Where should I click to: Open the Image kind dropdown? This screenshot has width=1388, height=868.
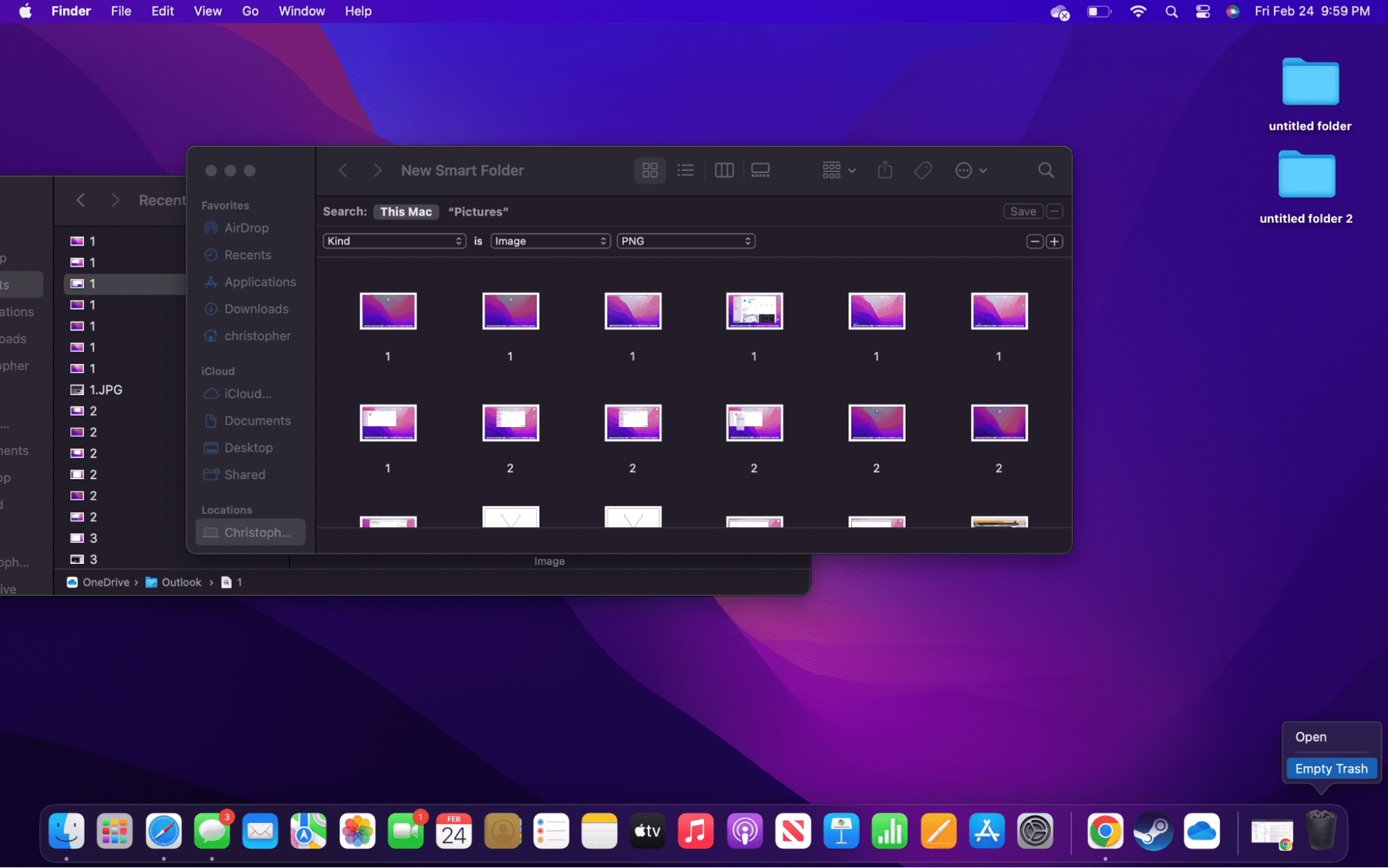pyautogui.click(x=551, y=241)
